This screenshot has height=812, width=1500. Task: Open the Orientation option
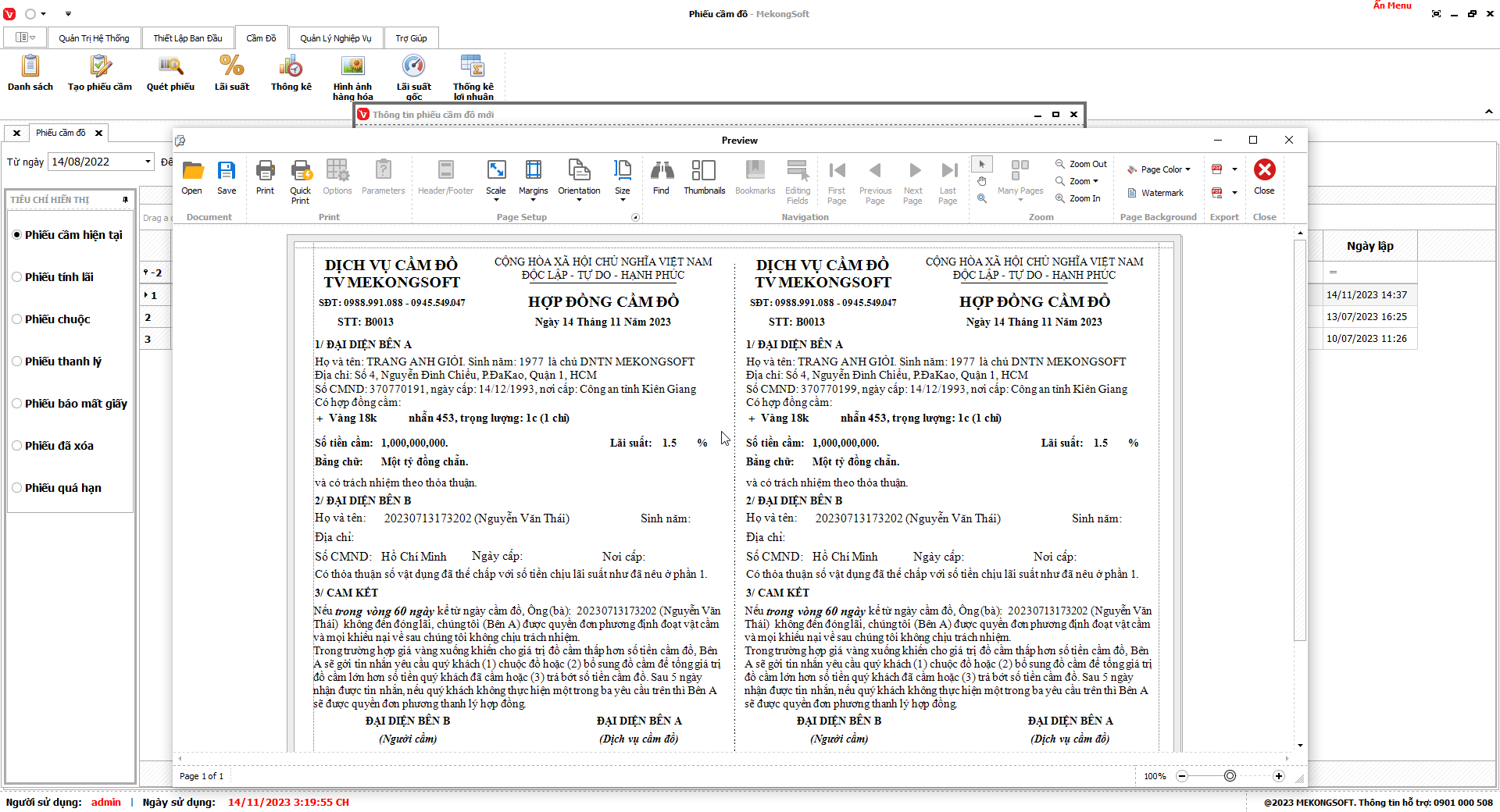tap(580, 180)
